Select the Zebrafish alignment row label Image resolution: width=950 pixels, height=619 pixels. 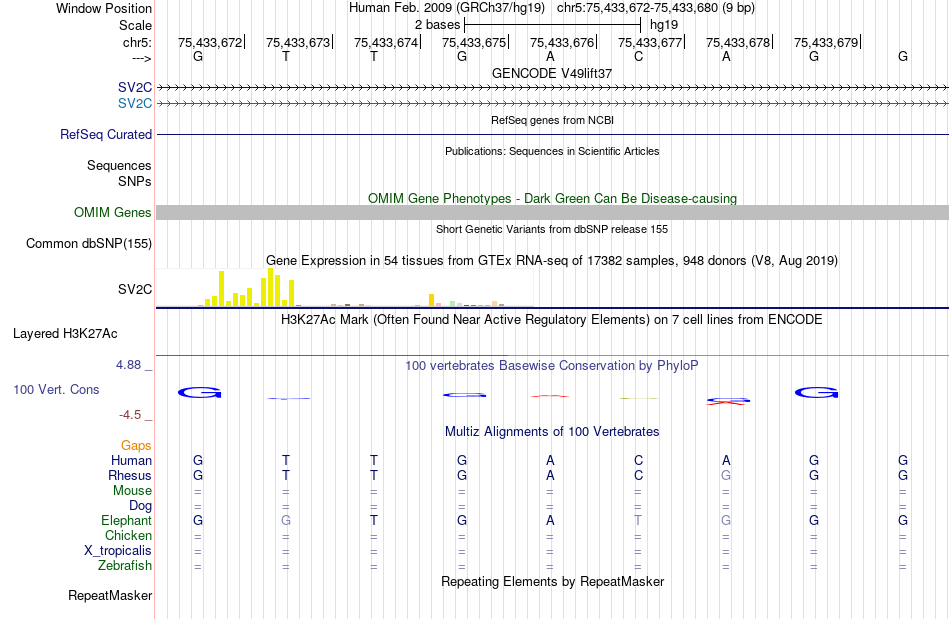pyautogui.click(x=125, y=566)
